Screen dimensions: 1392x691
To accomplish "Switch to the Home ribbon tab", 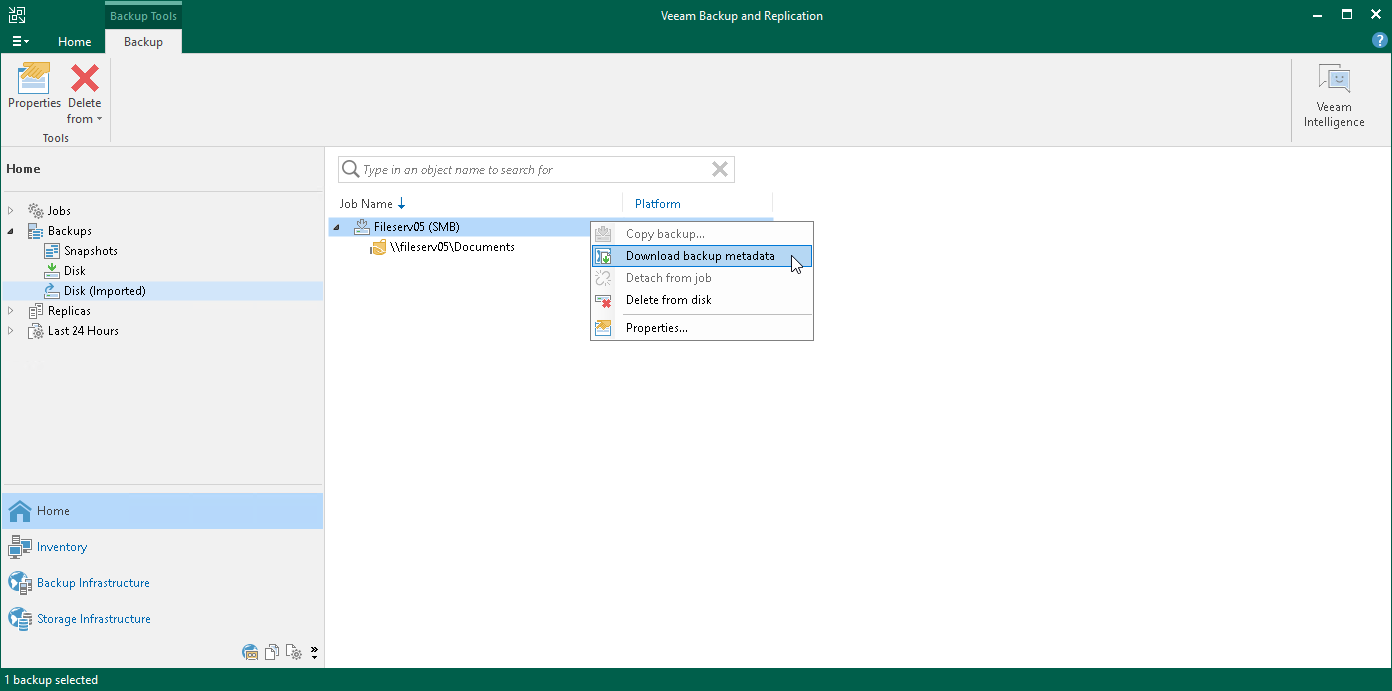I will (74, 42).
